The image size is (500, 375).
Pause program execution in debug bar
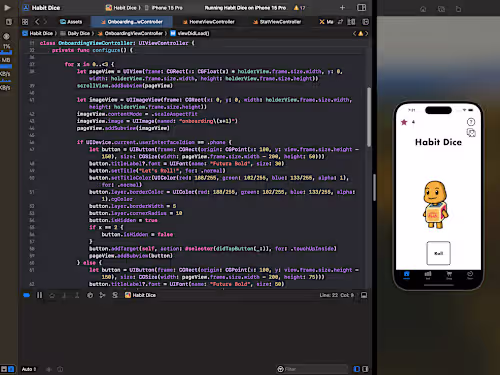click(x=39, y=295)
